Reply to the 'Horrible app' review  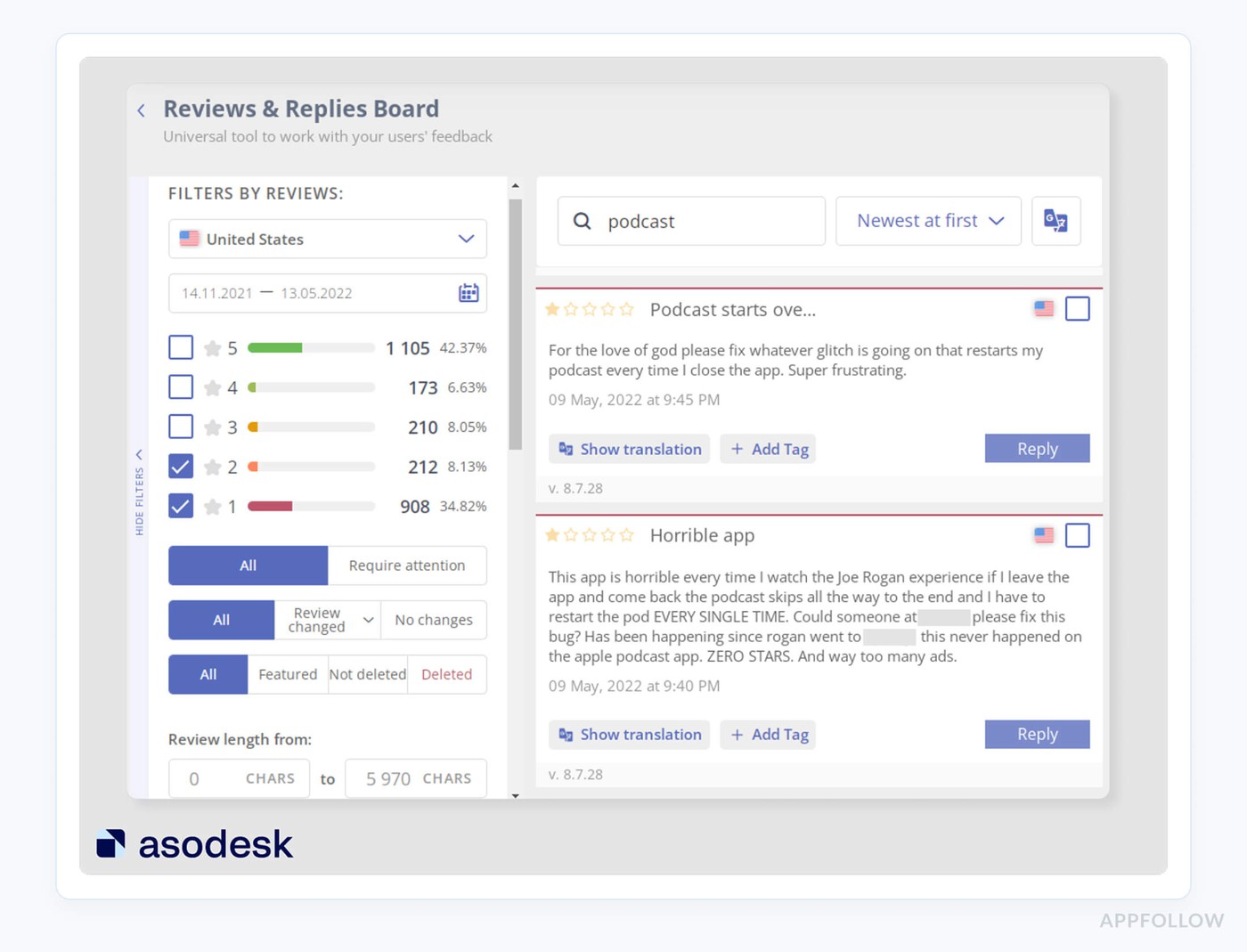1036,734
